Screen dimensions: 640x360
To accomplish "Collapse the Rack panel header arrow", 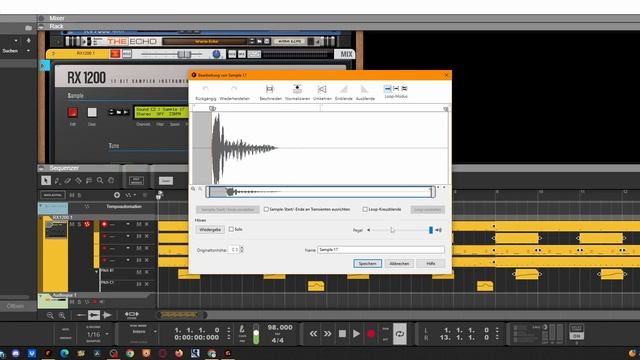I will pos(41,27).
